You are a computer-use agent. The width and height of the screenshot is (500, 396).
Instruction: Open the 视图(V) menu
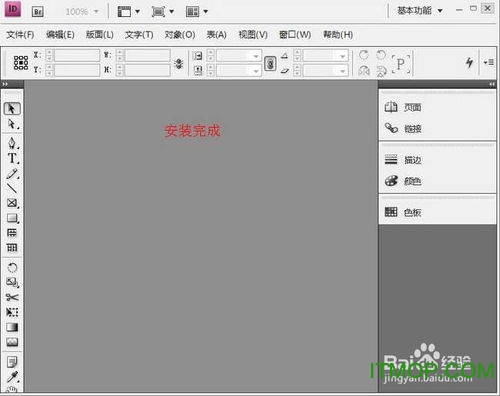(x=253, y=35)
